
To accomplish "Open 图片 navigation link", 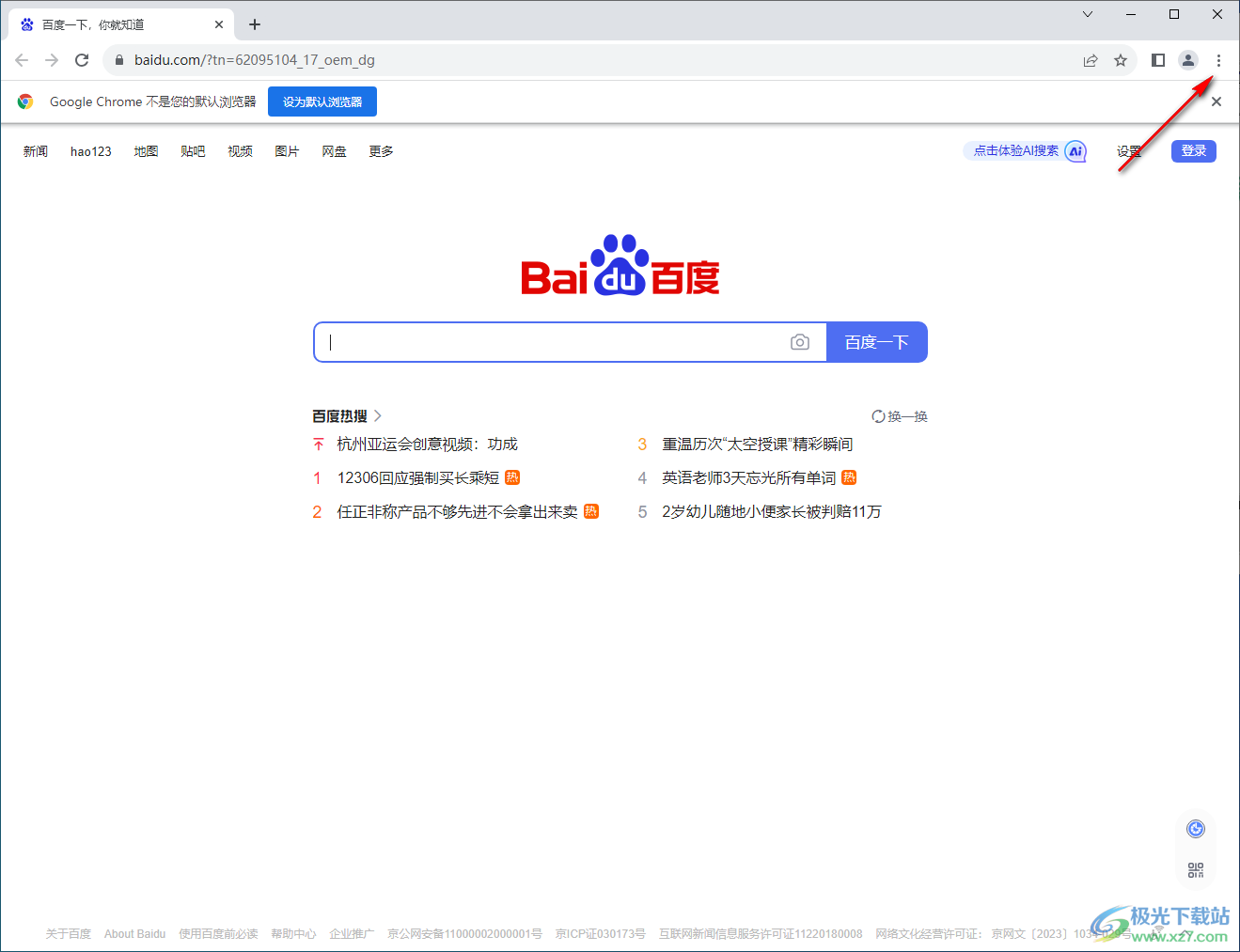I will tap(287, 151).
